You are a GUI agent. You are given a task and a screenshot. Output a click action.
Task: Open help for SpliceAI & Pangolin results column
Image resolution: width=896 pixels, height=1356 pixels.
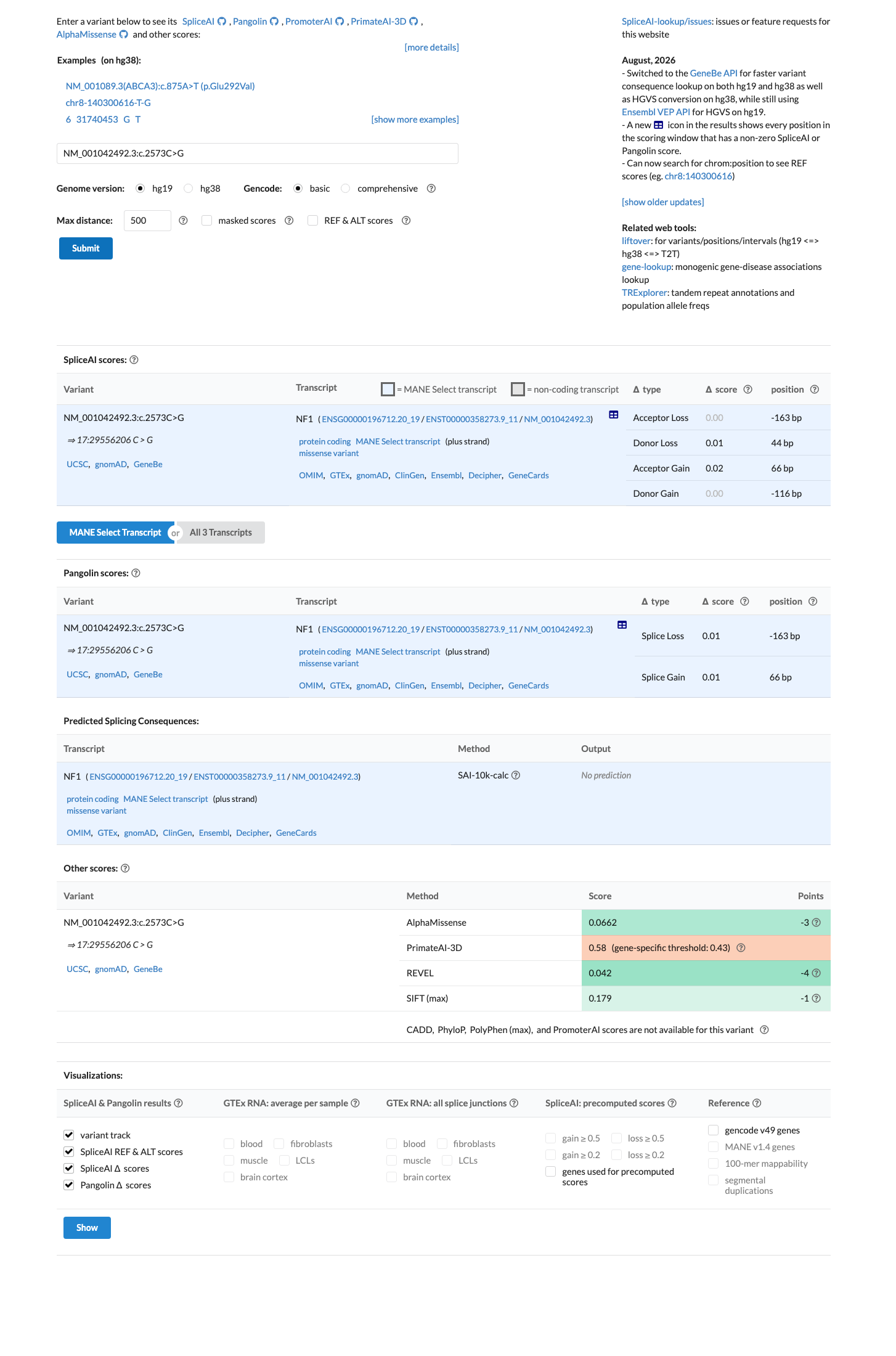pyautogui.click(x=178, y=1103)
